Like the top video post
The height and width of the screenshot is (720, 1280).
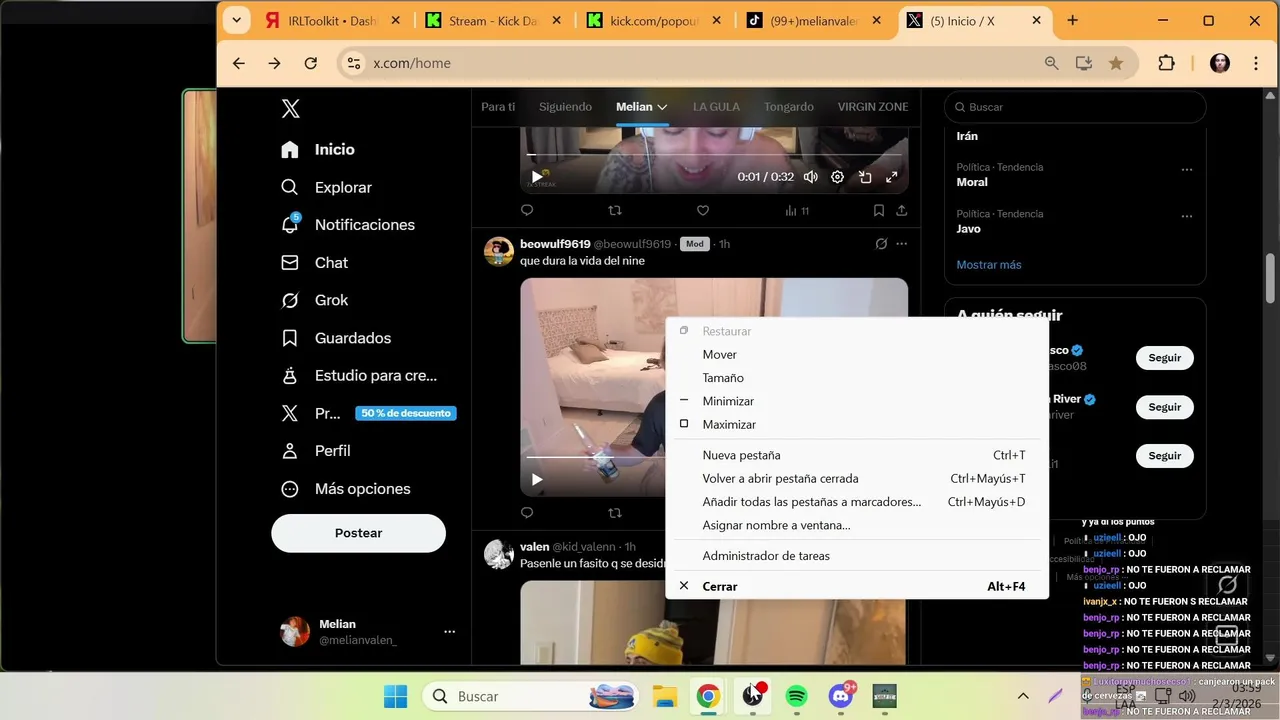click(703, 210)
